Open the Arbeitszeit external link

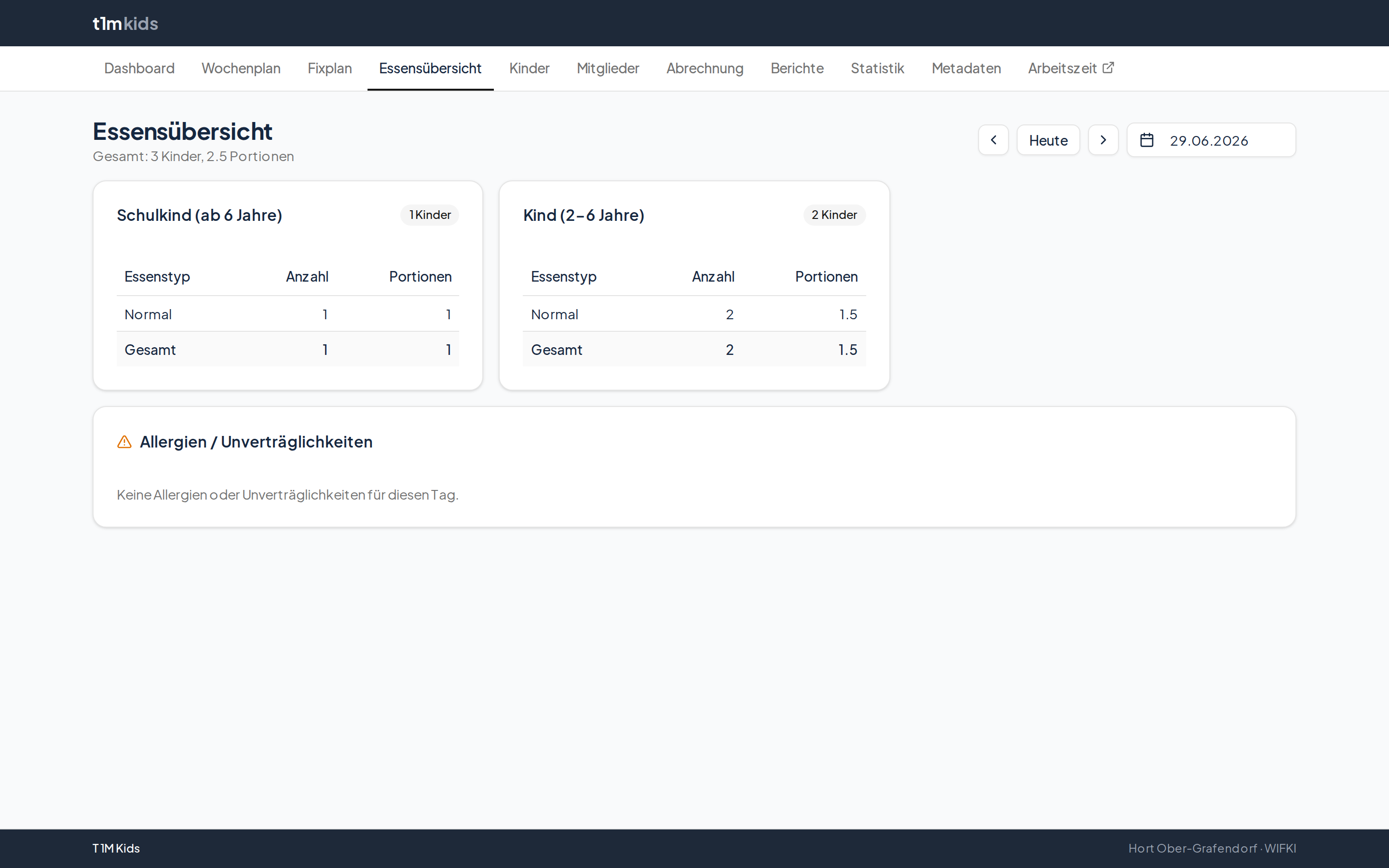tap(1071, 68)
